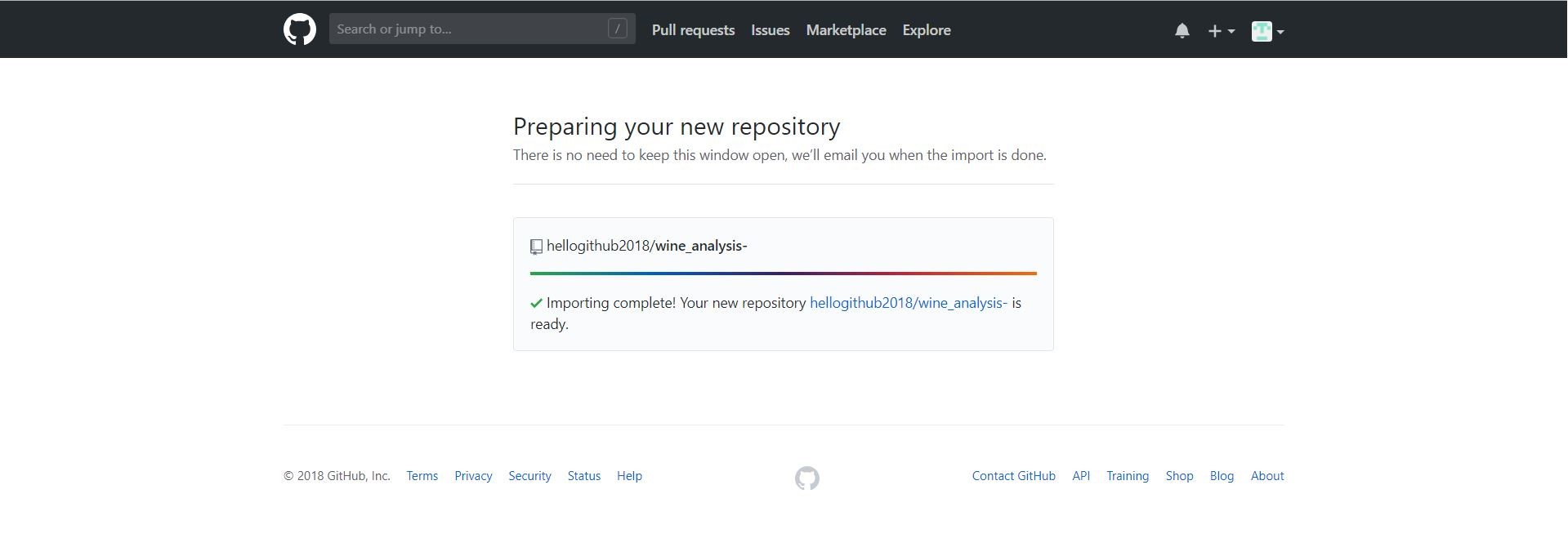
Task: Open the hellogithub2018/wine_analysis- repository link
Action: (x=908, y=303)
